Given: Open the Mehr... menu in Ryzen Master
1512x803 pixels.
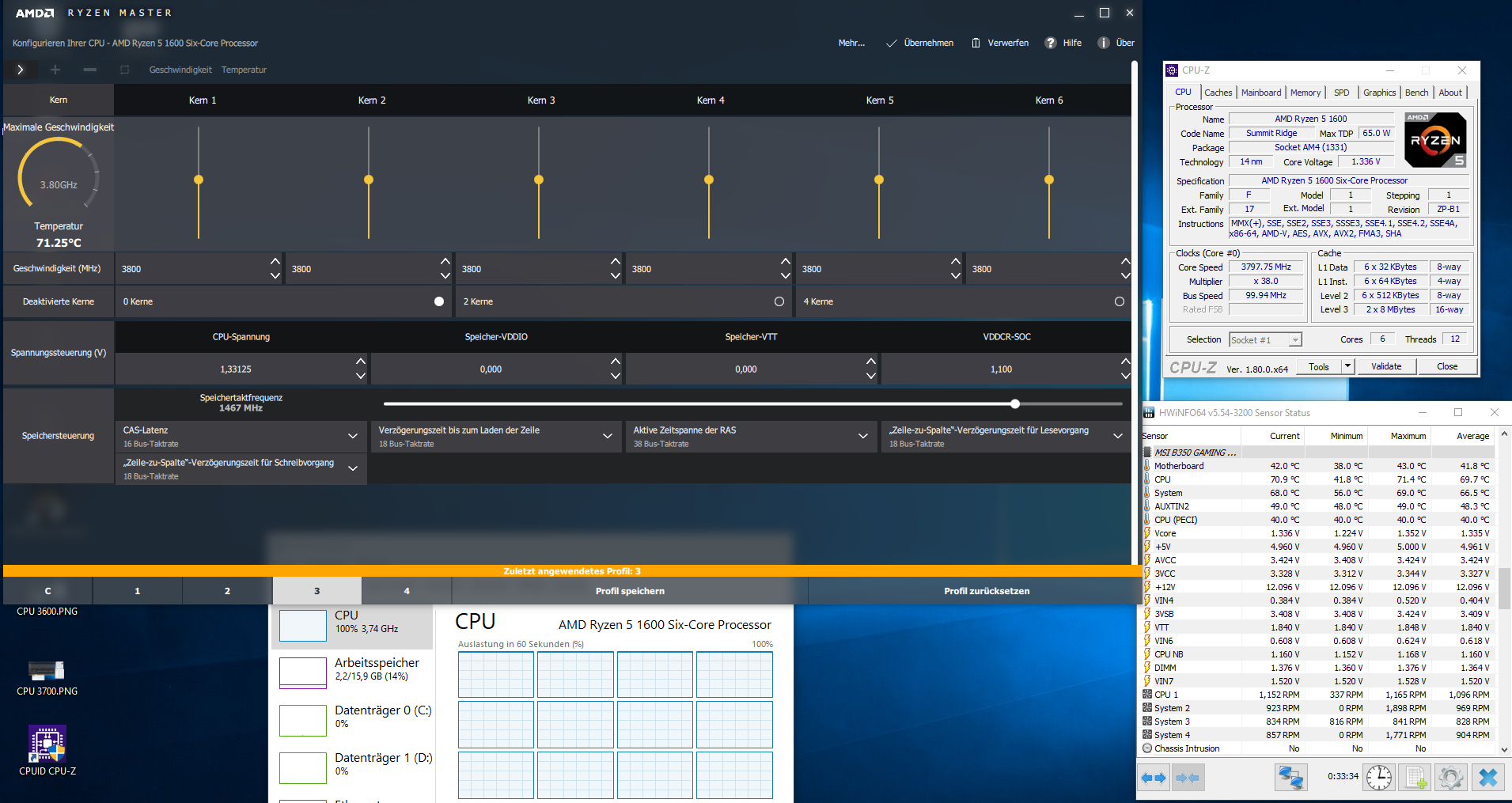Looking at the screenshot, I should pyautogui.click(x=851, y=43).
